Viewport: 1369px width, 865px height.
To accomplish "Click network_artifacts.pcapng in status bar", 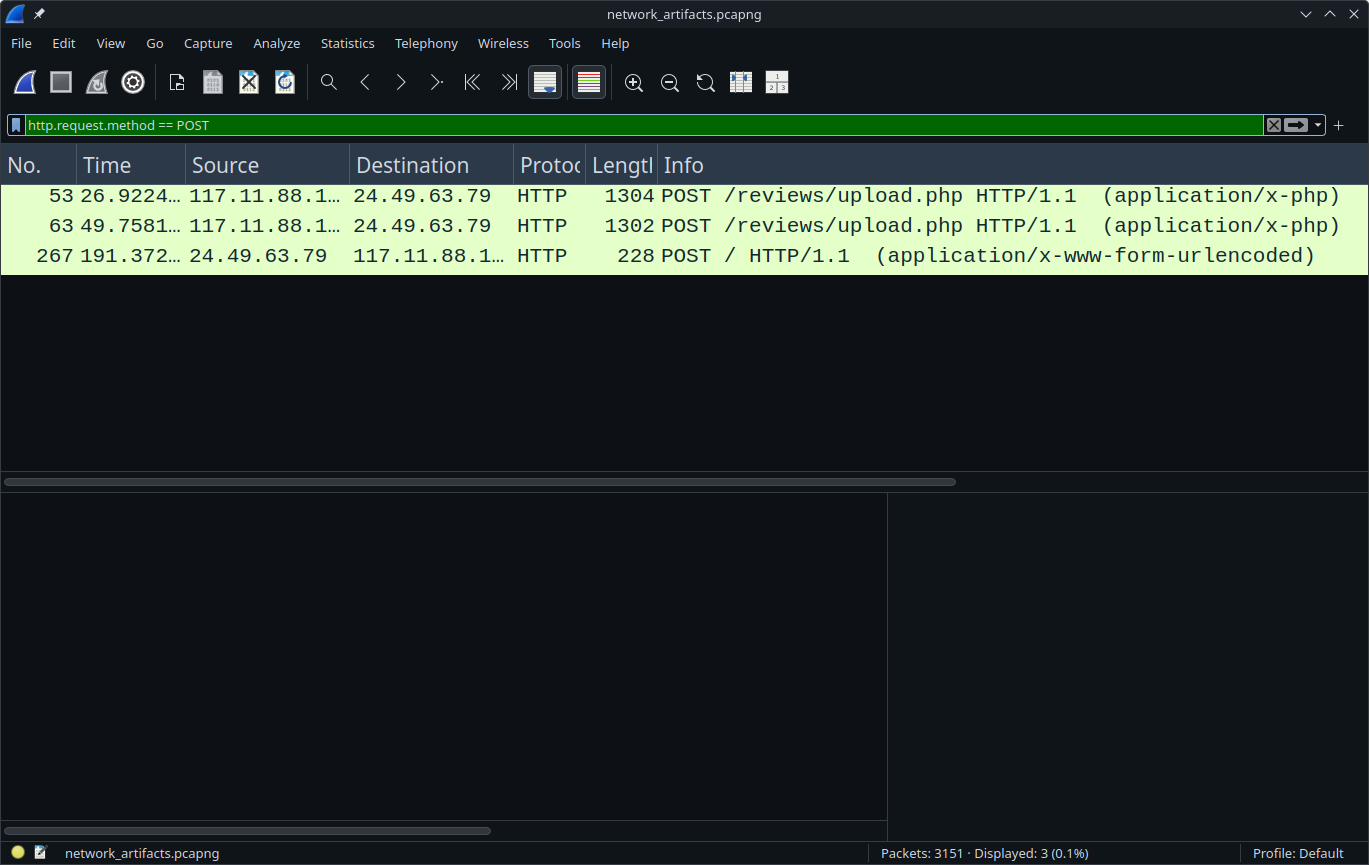I will (142, 853).
